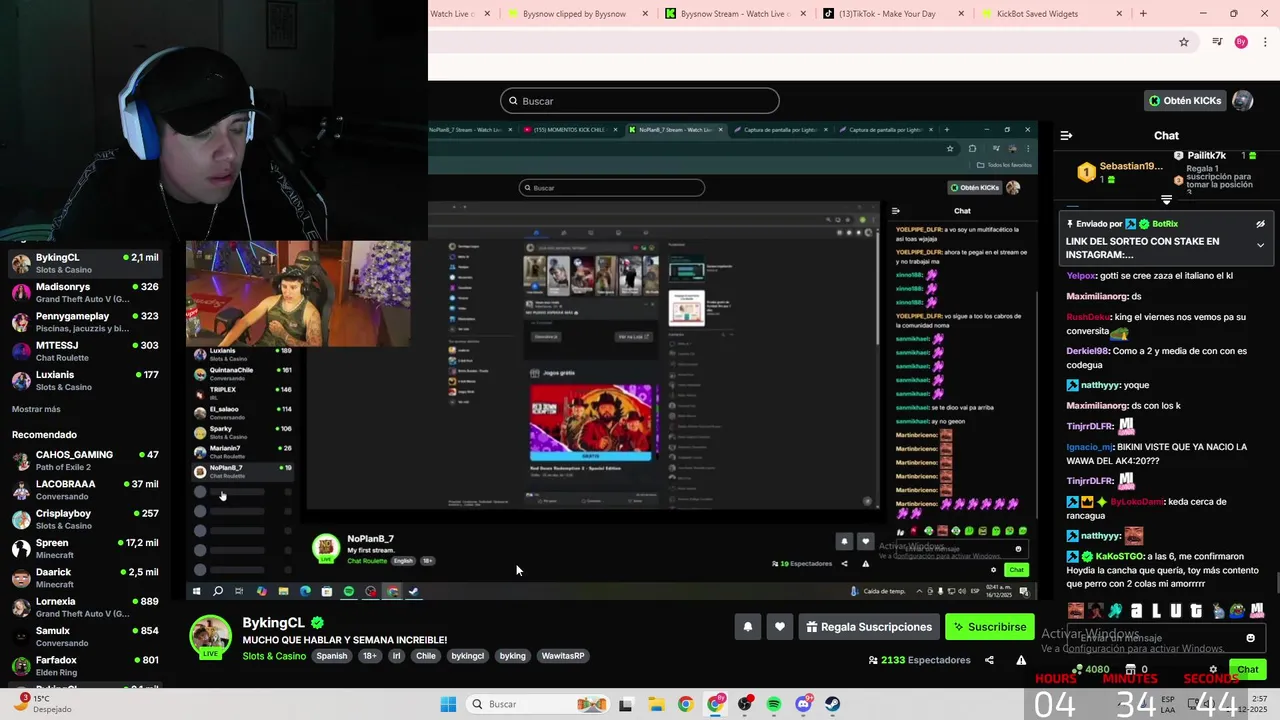This screenshot has width=1280, height=720.
Task: Open chat settings gear icon
Action: click(x=1213, y=670)
